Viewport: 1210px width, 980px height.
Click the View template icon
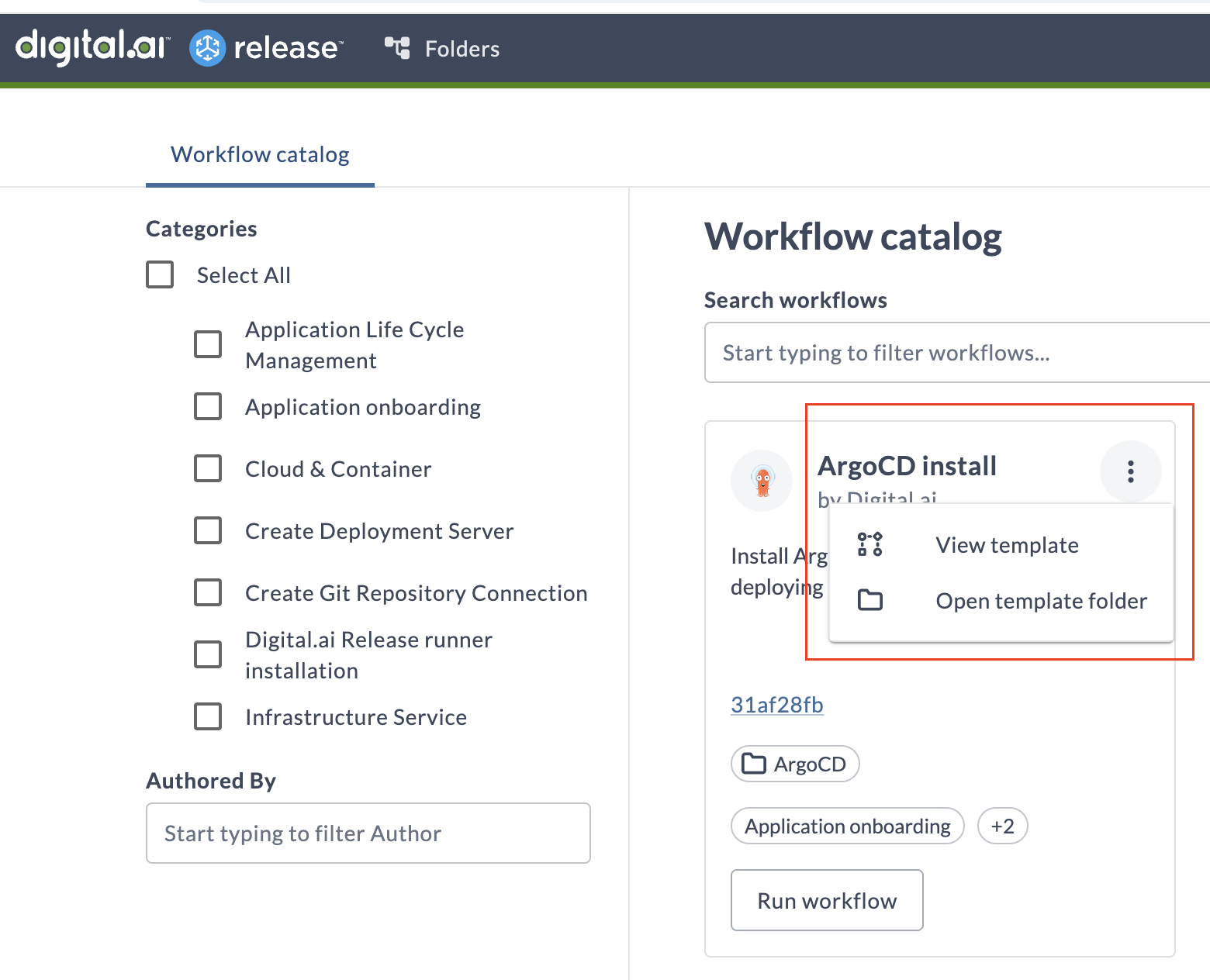click(869, 545)
